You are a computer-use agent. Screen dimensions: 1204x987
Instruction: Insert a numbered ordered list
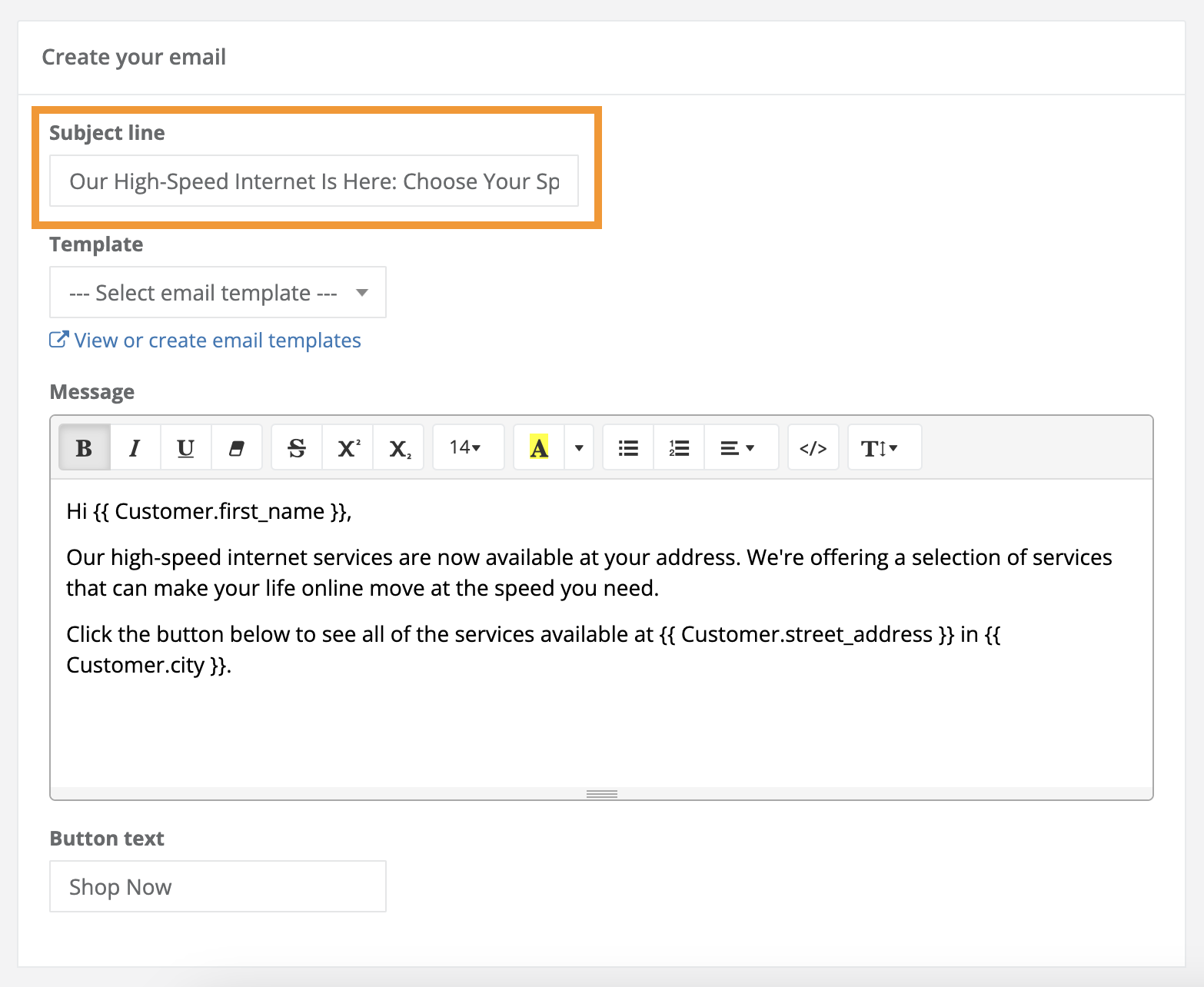click(679, 447)
